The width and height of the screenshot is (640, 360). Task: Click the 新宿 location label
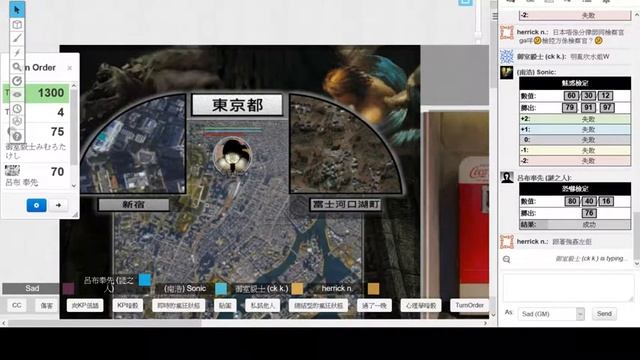pyautogui.click(x=133, y=204)
